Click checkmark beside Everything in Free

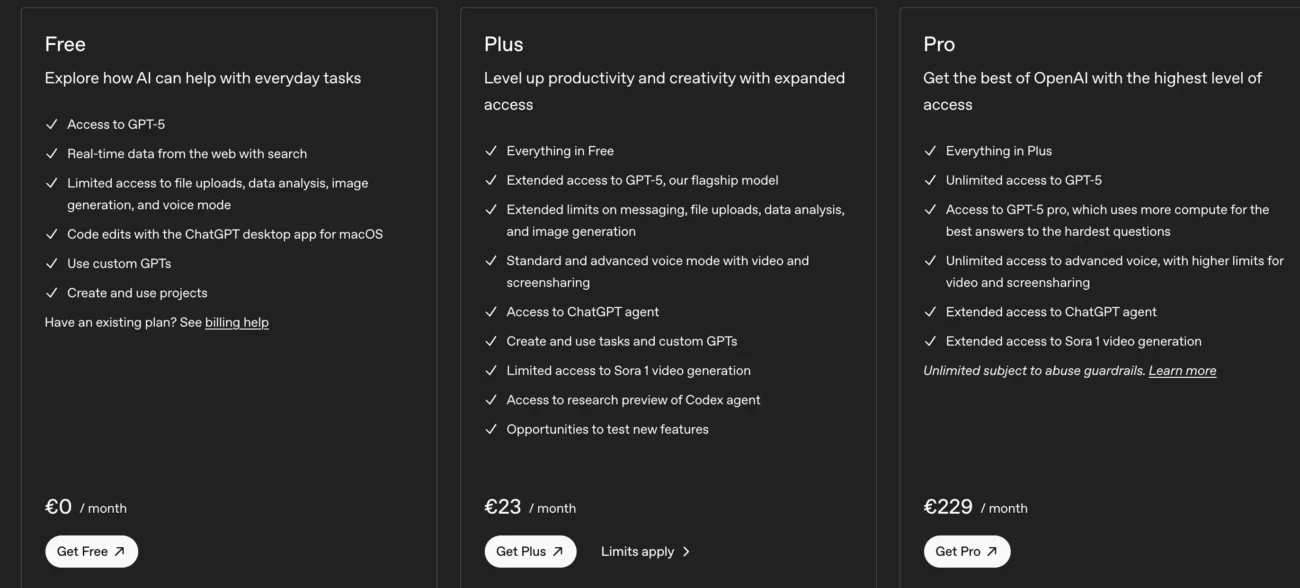coord(491,151)
